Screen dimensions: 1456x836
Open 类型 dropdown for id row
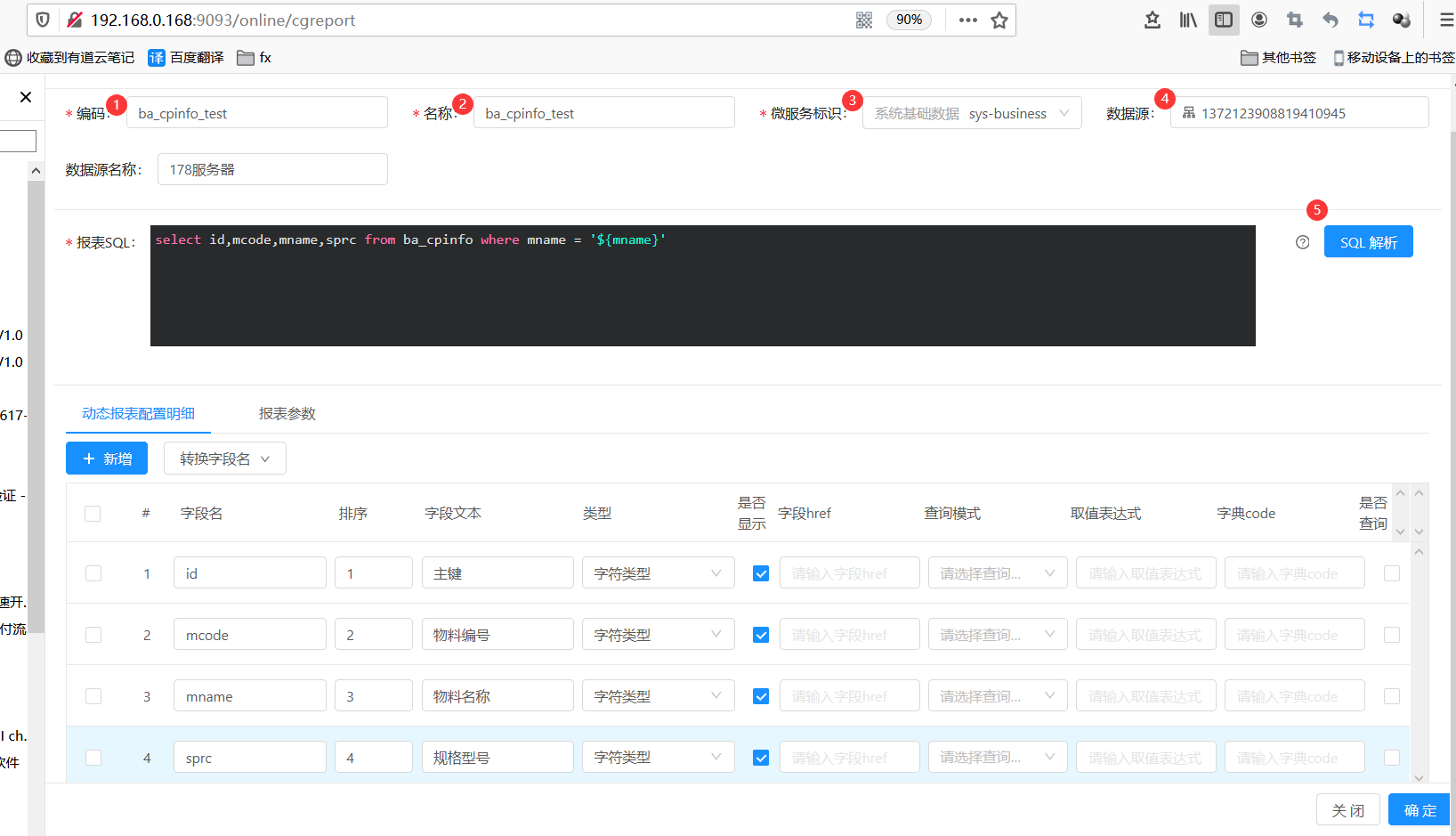point(659,573)
